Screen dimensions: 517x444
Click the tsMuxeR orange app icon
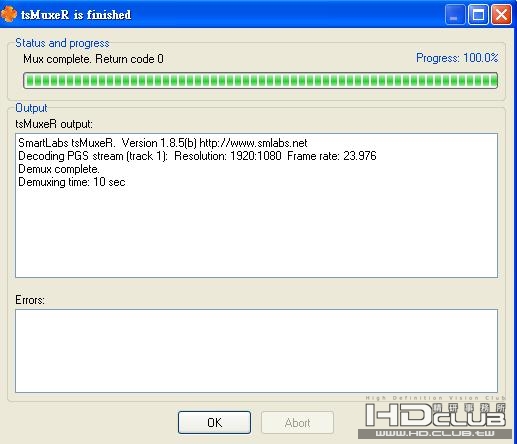[9, 14]
